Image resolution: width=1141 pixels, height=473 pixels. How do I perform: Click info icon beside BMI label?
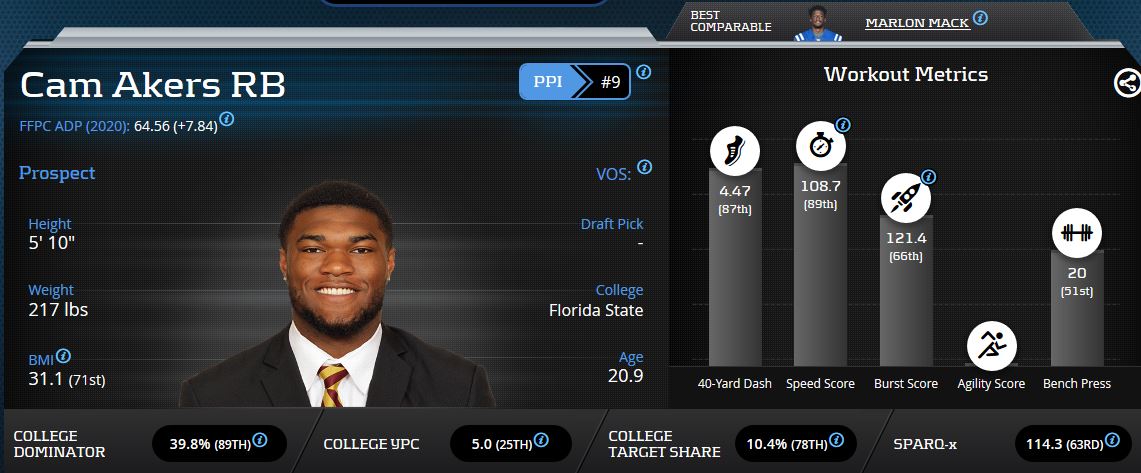63,356
